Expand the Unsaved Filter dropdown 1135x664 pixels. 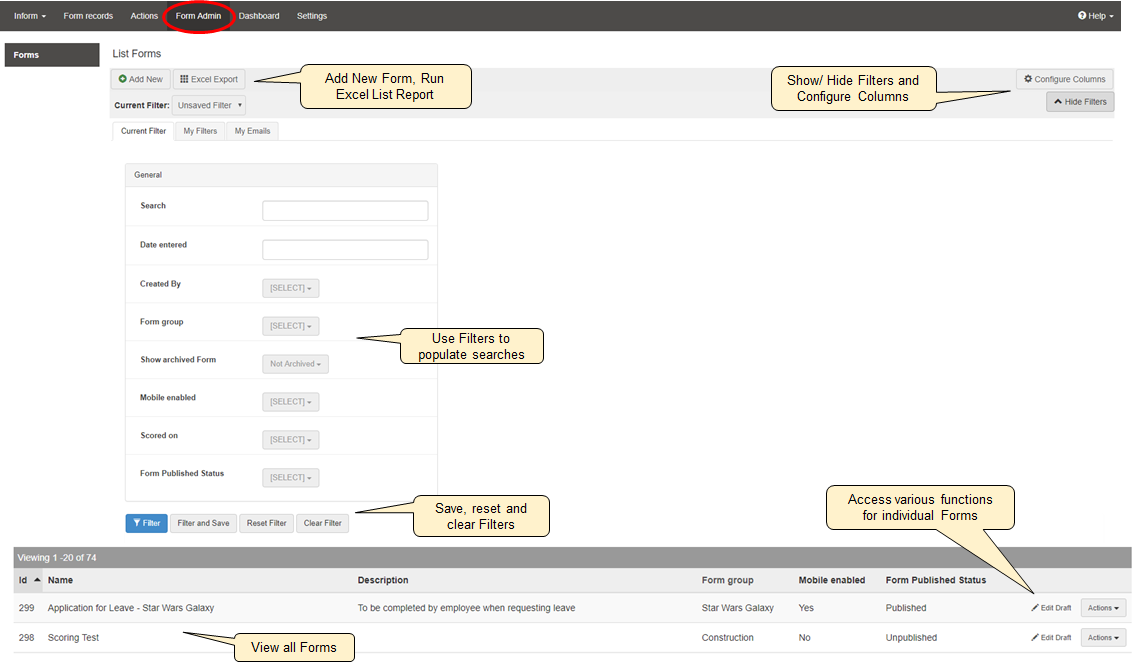(208, 105)
